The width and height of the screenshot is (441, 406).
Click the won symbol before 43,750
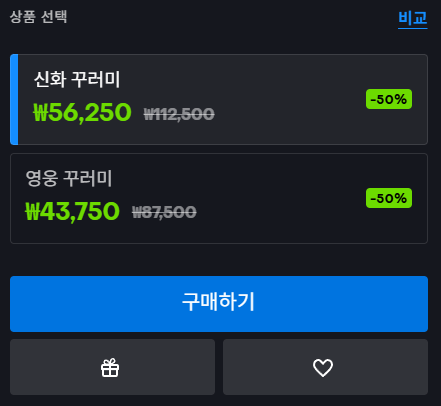coord(33,211)
